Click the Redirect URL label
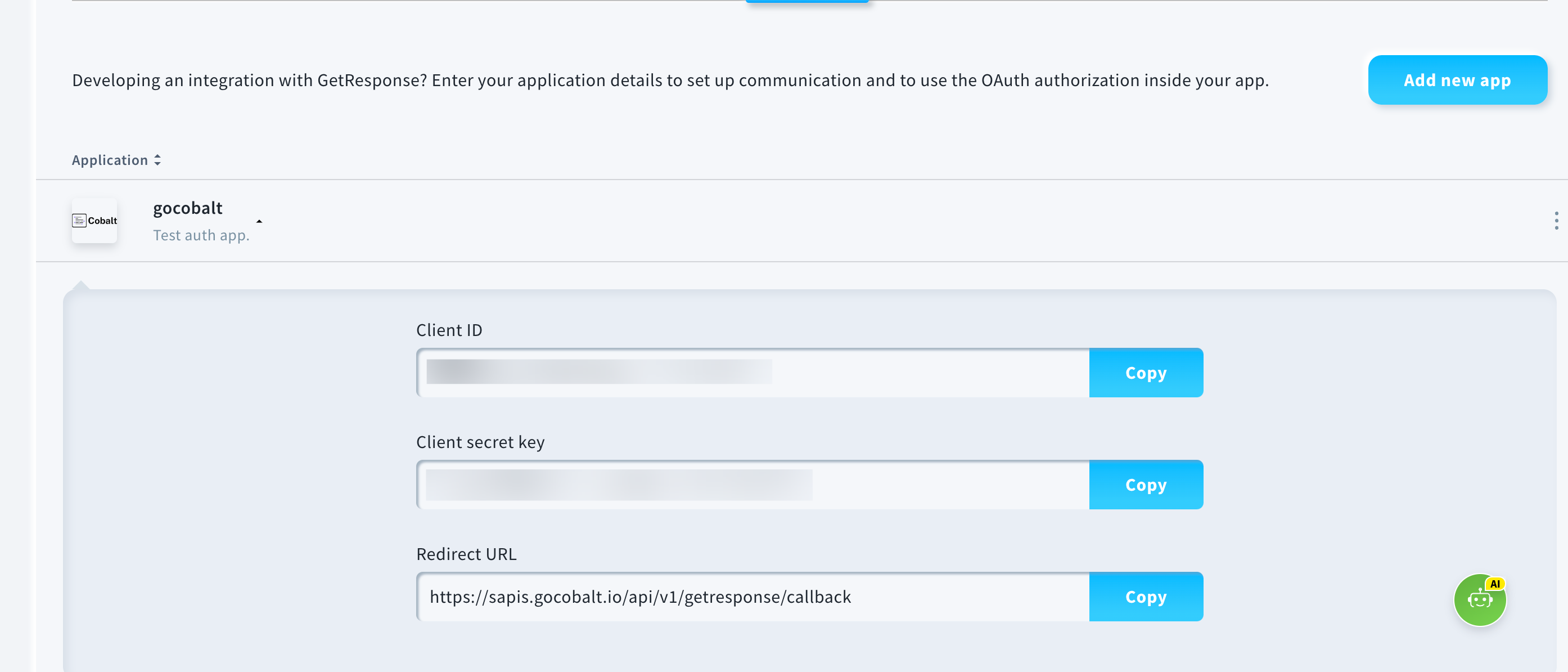The image size is (1568, 672). pos(466,554)
